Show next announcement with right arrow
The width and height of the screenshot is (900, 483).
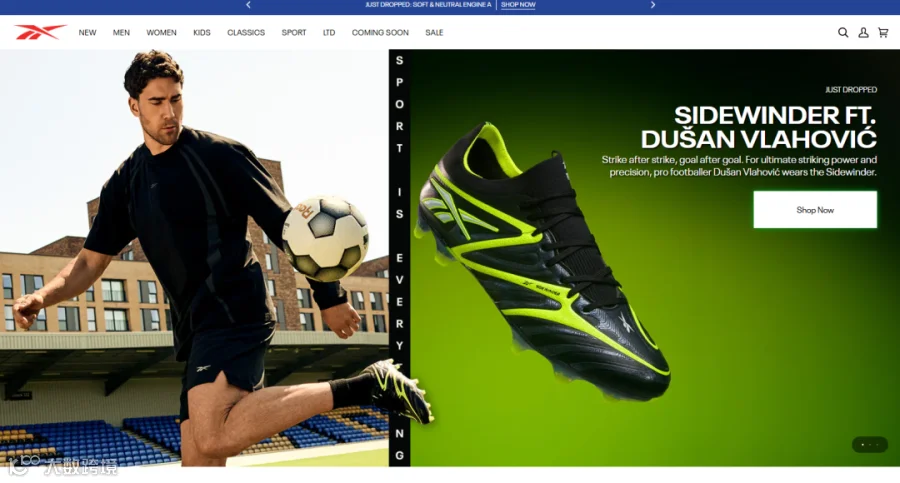click(x=653, y=5)
